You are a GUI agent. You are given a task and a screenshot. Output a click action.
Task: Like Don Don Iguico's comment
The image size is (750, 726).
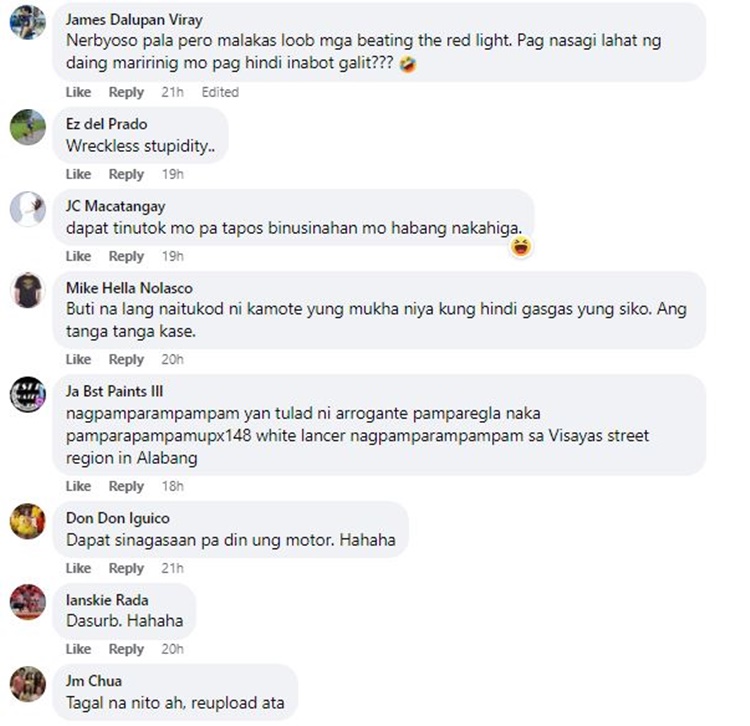tap(78, 568)
